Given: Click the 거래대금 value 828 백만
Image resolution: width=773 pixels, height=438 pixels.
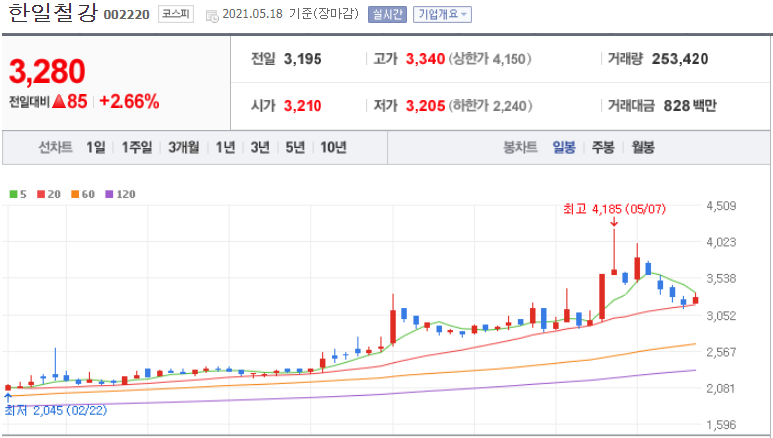Looking at the screenshot, I should tap(690, 106).
